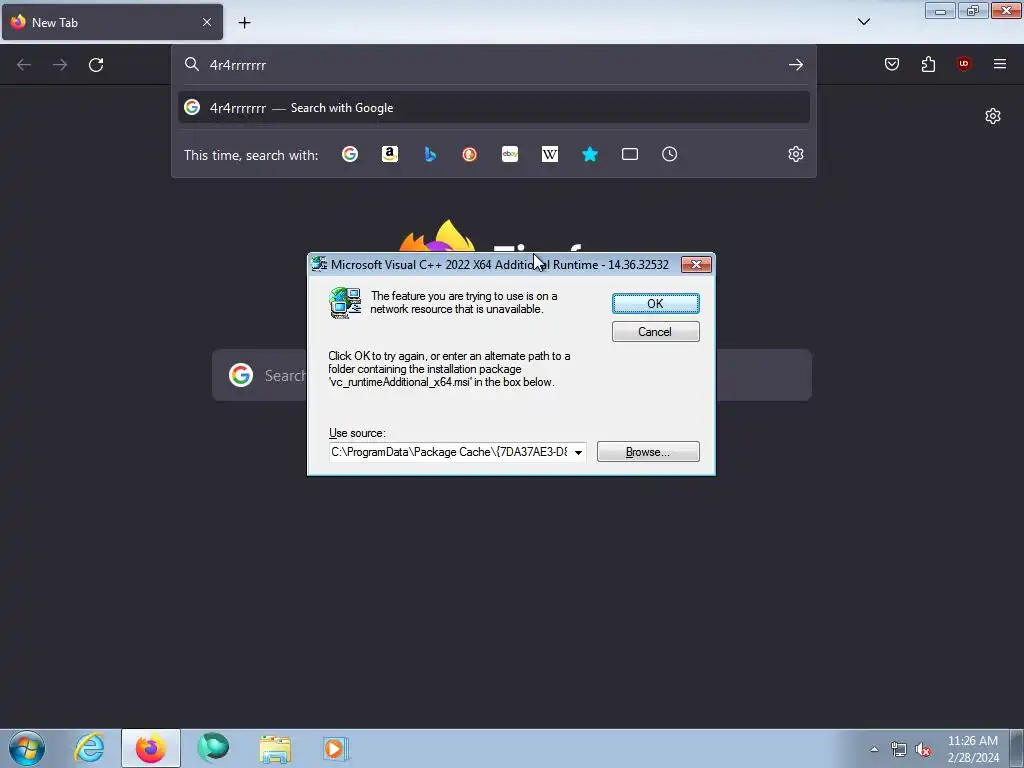
Task: Search with Wikipedia this time
Action: pyautogui.click(x=550, y=154)
